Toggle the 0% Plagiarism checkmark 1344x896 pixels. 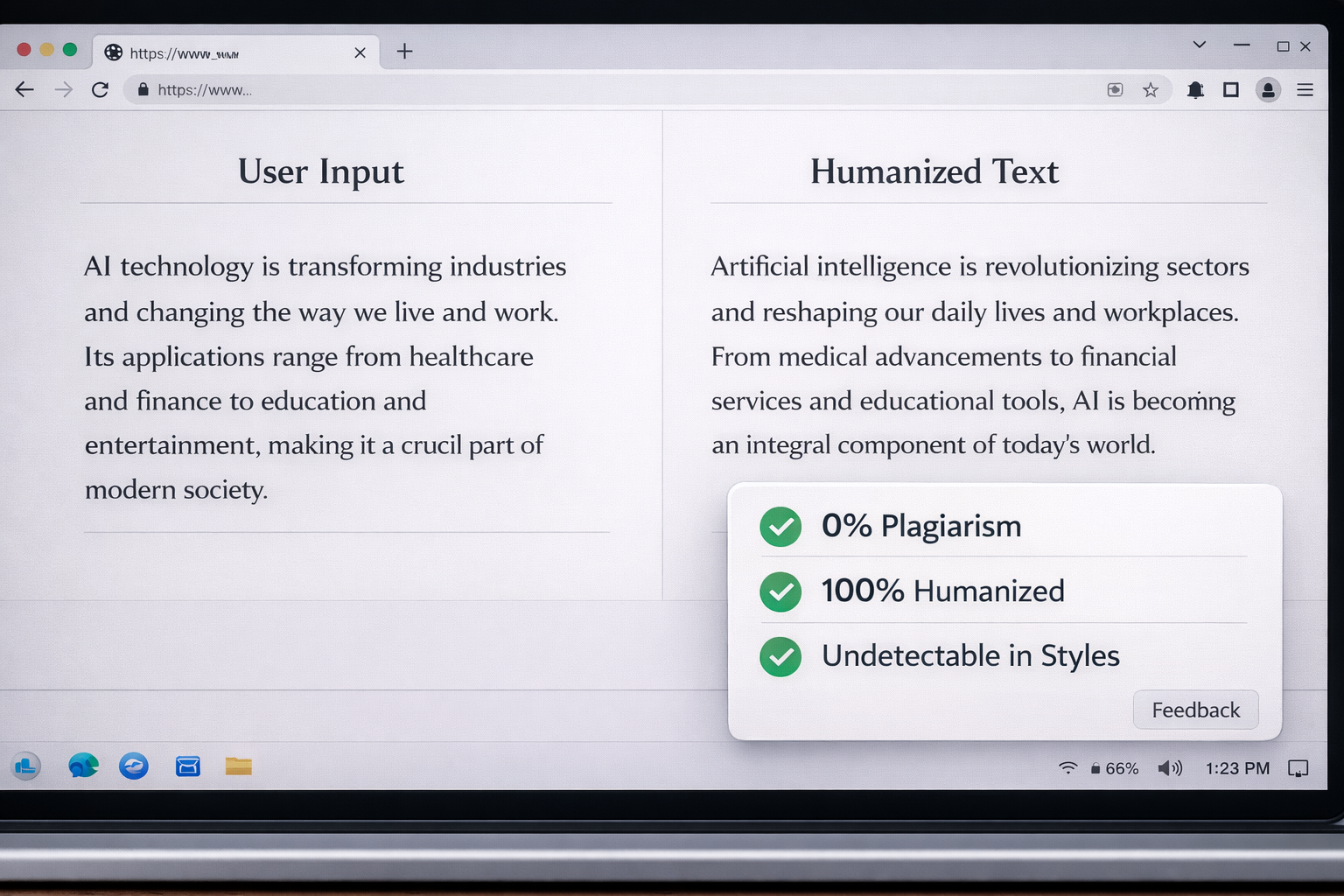coord(780,527)
